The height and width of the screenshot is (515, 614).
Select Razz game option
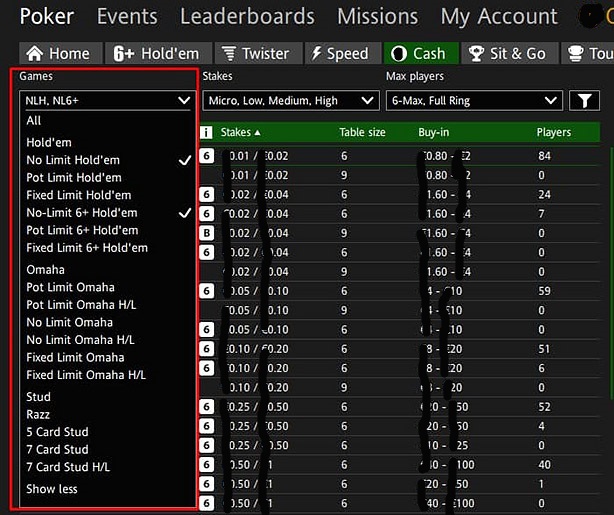(x=108, y=415)
